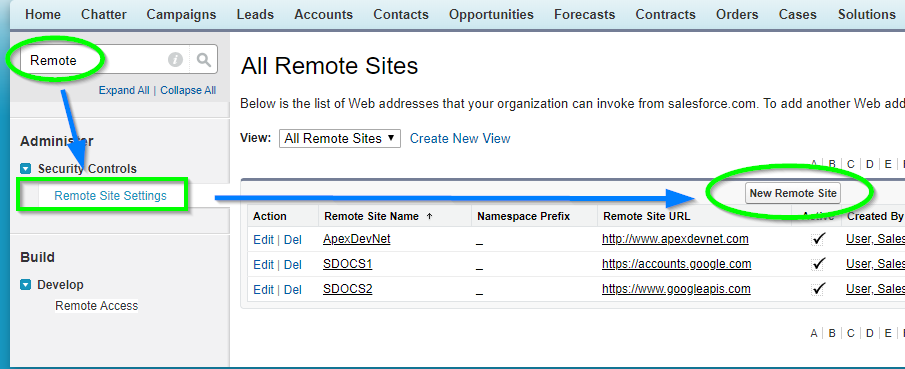Delete the SDOCS2 remote site
This screenshot has height=369, width=905.
(x=293, y=289)
